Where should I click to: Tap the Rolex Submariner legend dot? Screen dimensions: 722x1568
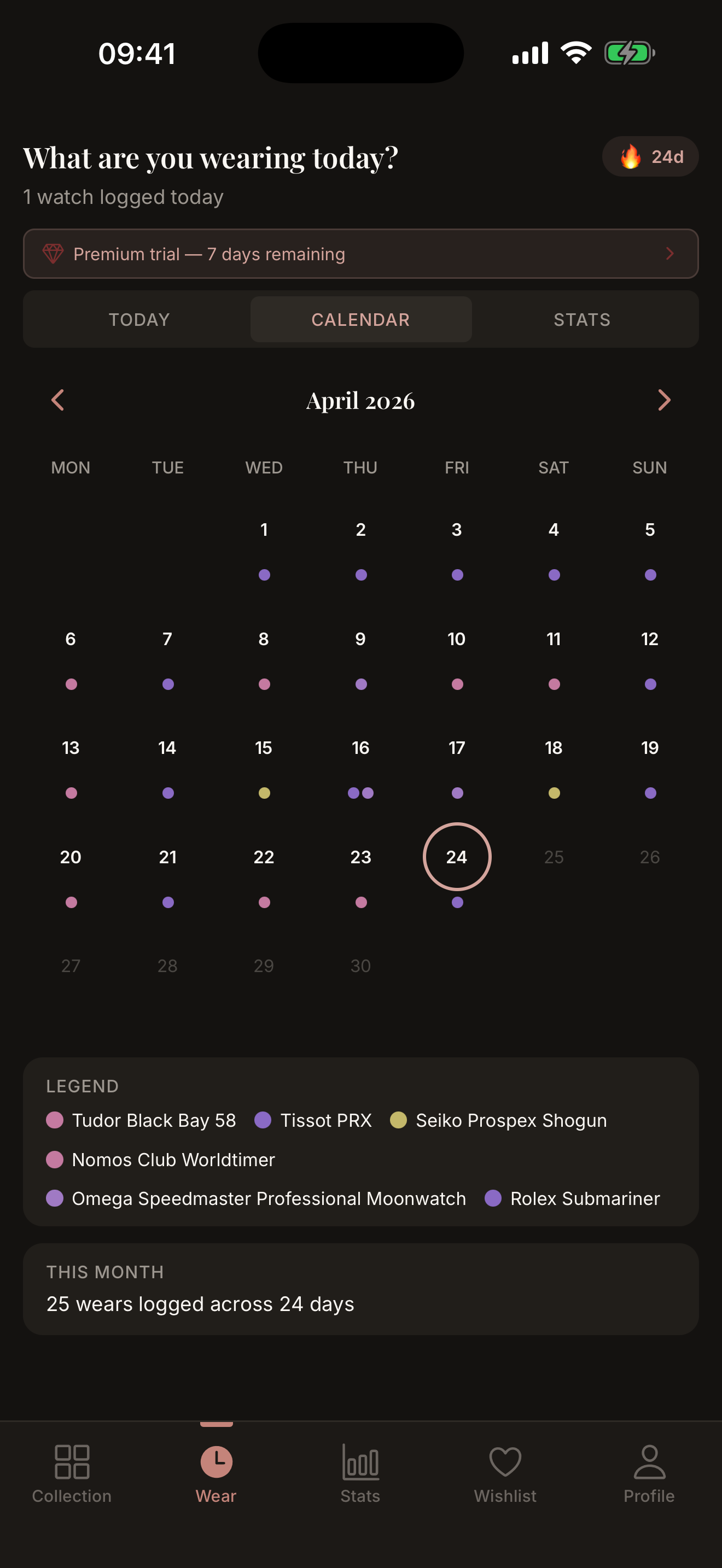[493, 1198]
